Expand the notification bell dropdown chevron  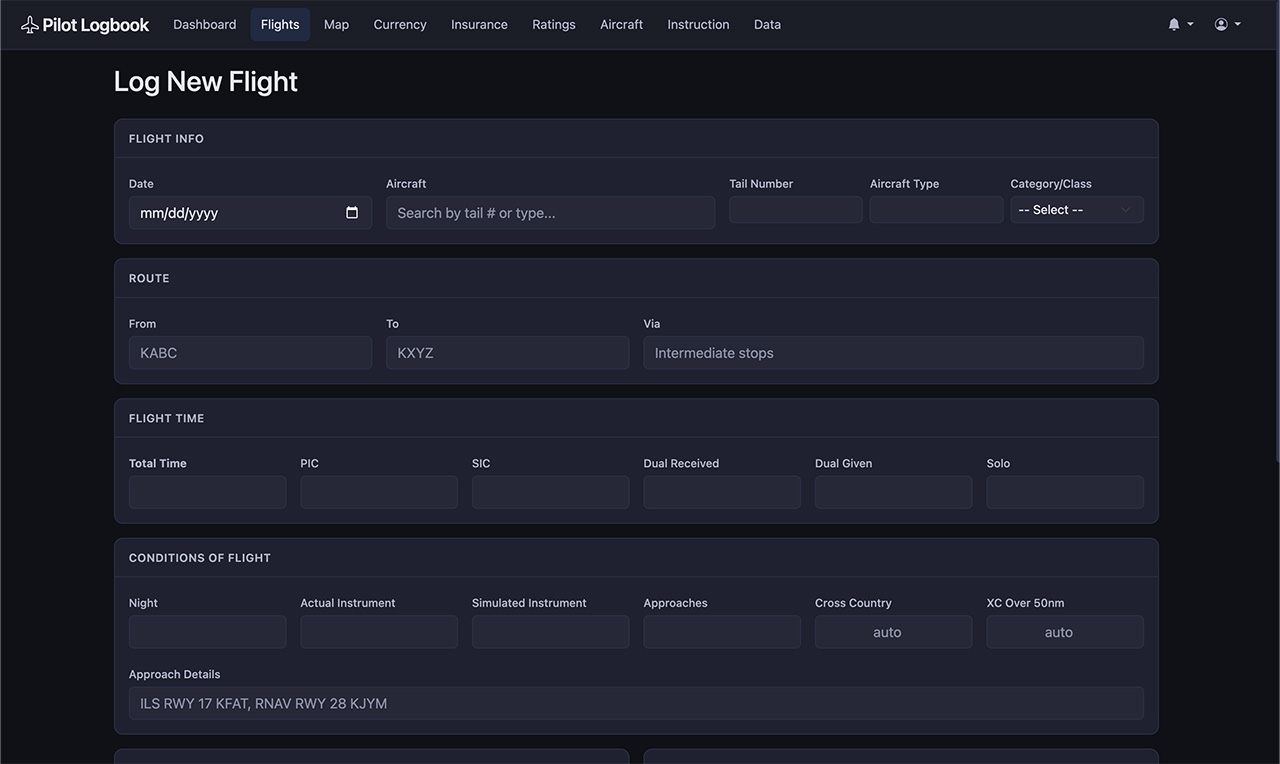click(1188, 24)
